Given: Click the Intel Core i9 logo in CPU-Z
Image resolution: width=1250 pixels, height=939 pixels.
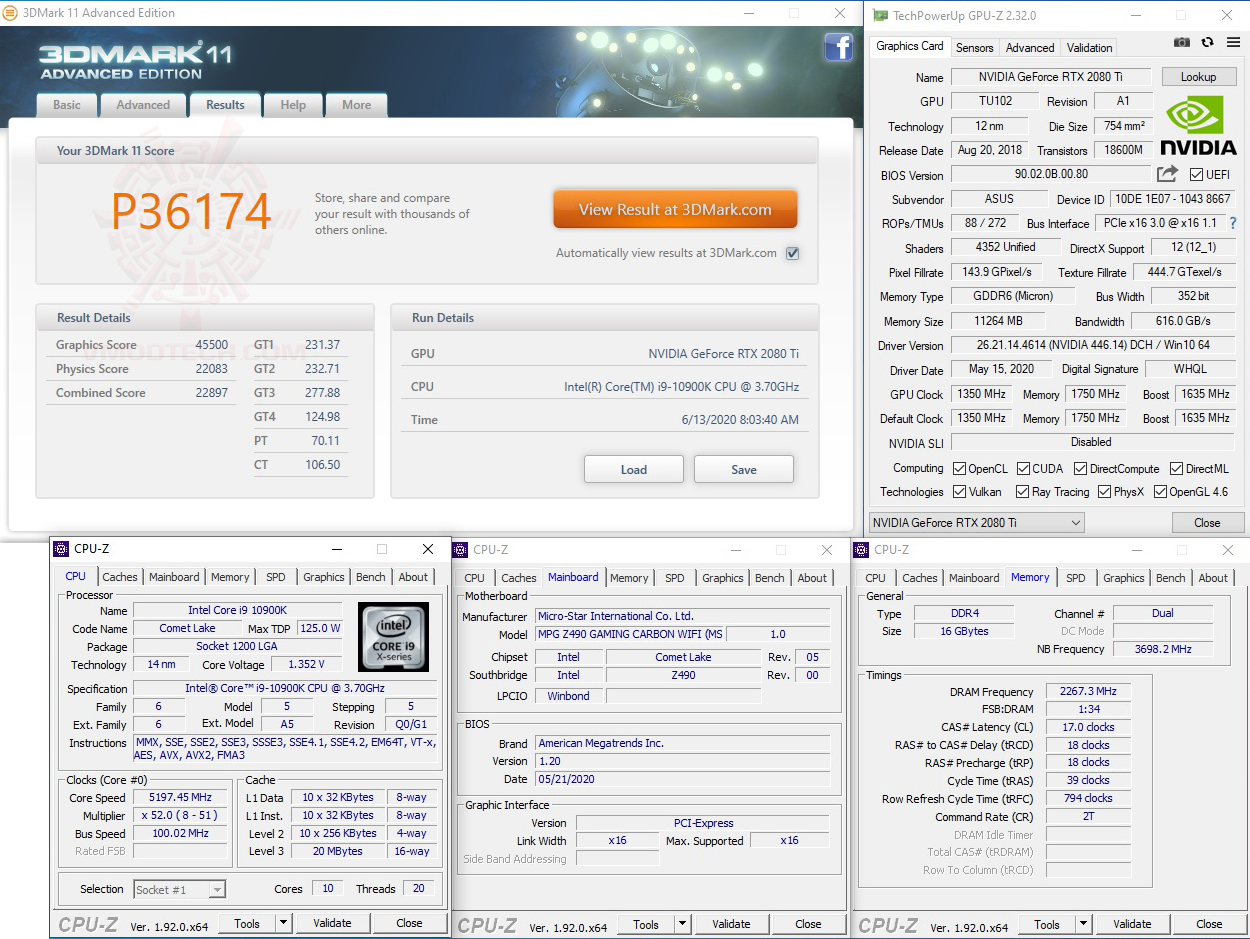Looking at the screenshot, I should pos(392,636).
